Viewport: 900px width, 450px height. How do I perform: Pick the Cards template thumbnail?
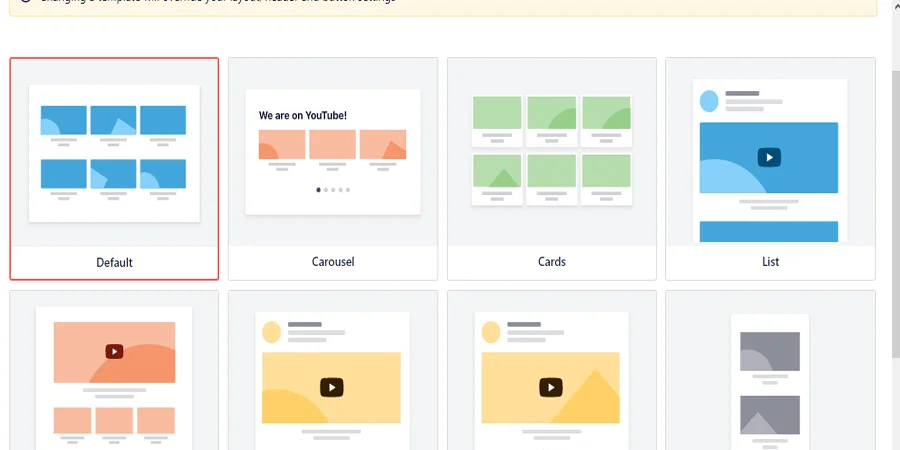tap(552, 152)
